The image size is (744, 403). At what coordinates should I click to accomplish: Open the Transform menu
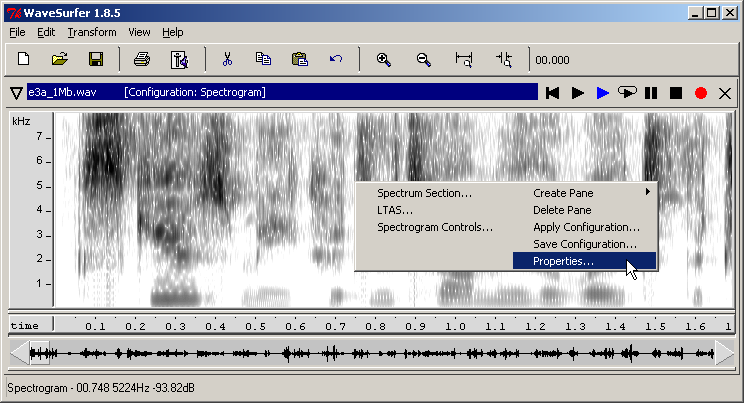pyautogui.click(x=92, y=32)
